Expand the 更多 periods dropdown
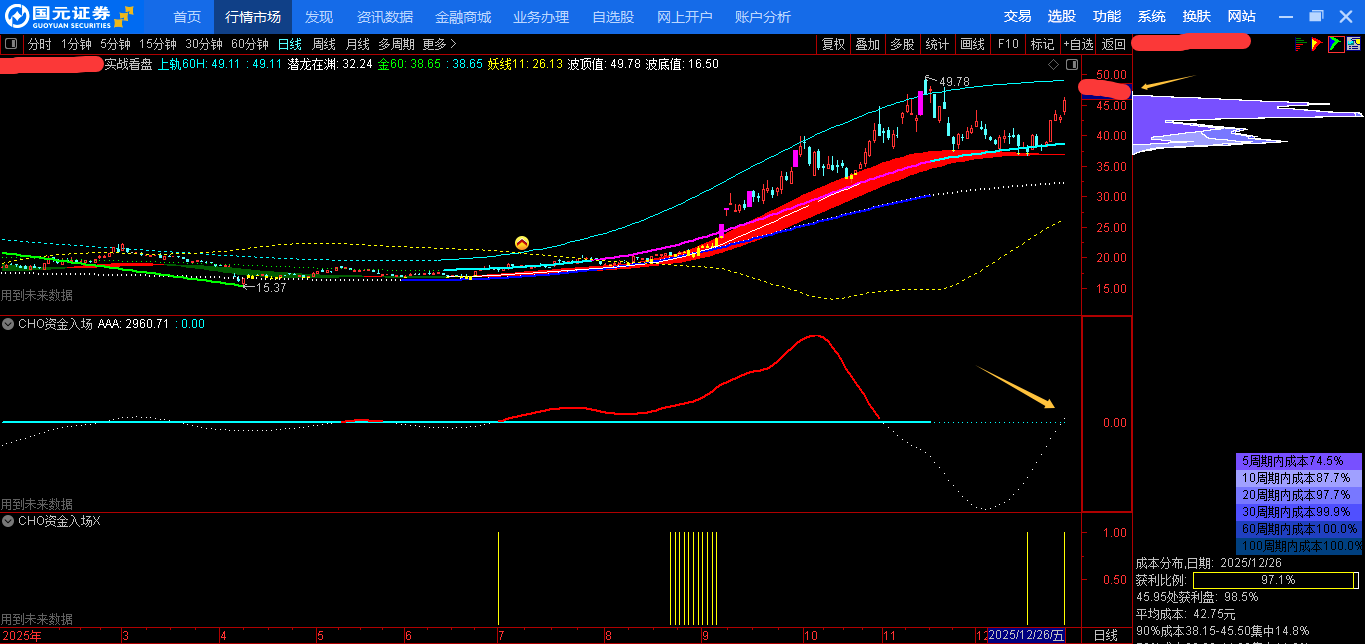This screenshot has height=644, width=1365. (x=439, y=44)
